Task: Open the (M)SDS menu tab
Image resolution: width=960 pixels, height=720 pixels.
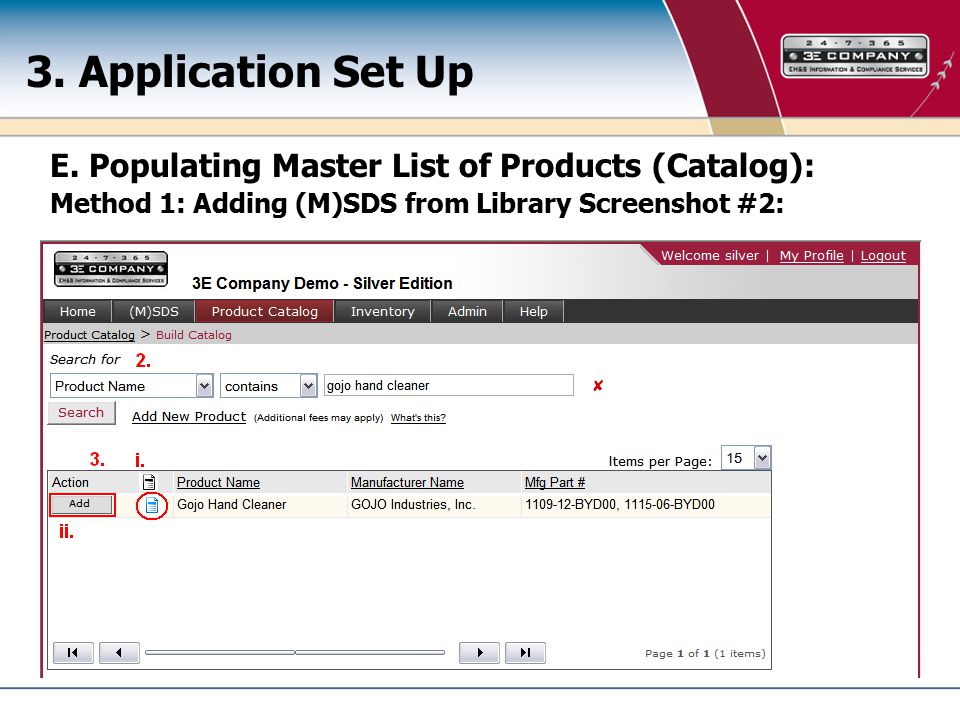Action: pyautogui.click(x=154, y=312)
